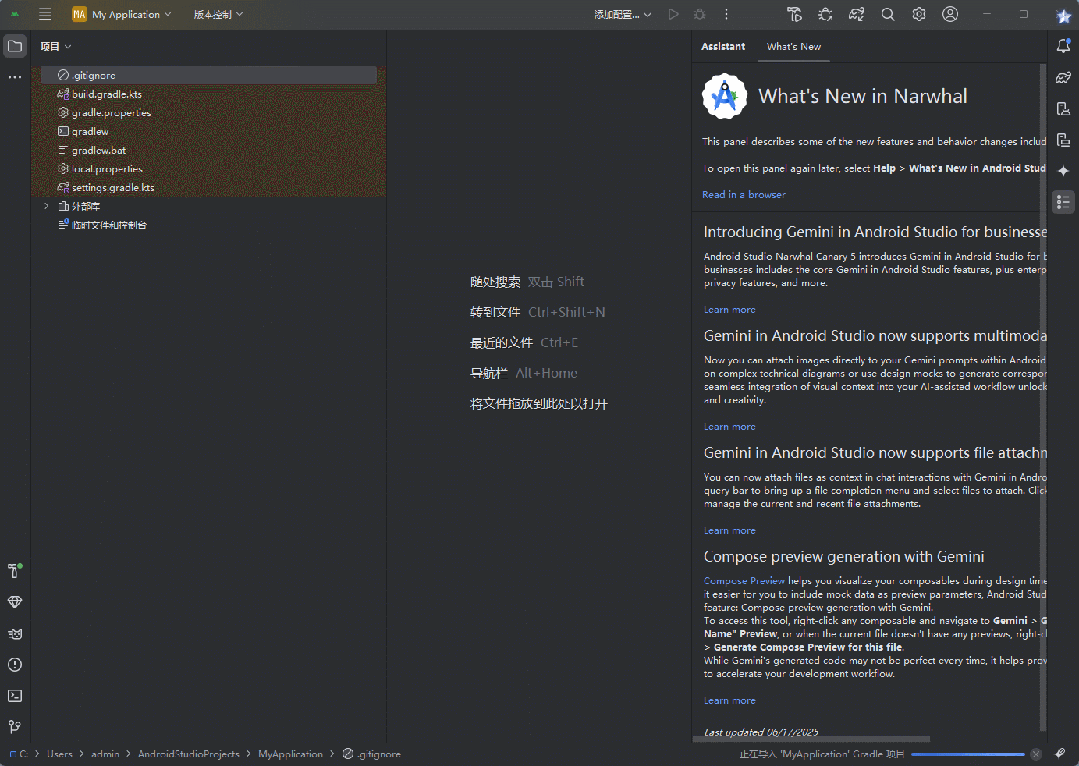
Task: Open More tool windows ellipsis
Action: [x=14, y=77]
